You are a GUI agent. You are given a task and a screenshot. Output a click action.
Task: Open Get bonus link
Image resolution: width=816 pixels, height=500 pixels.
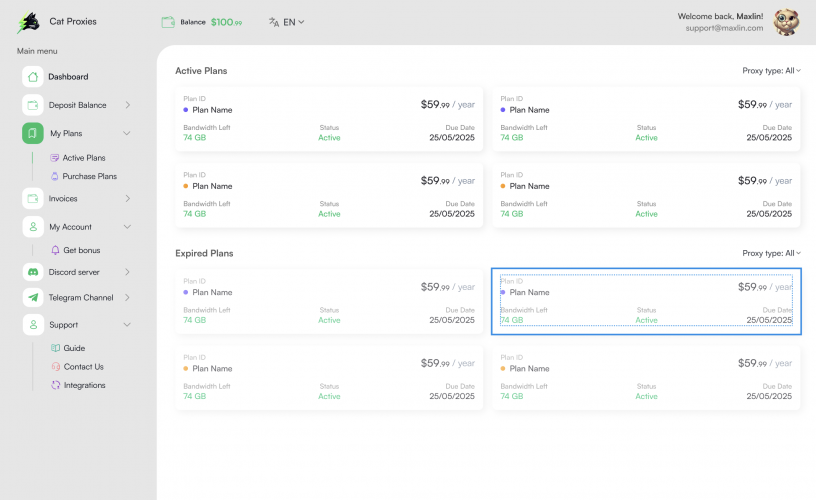(82, 250)
